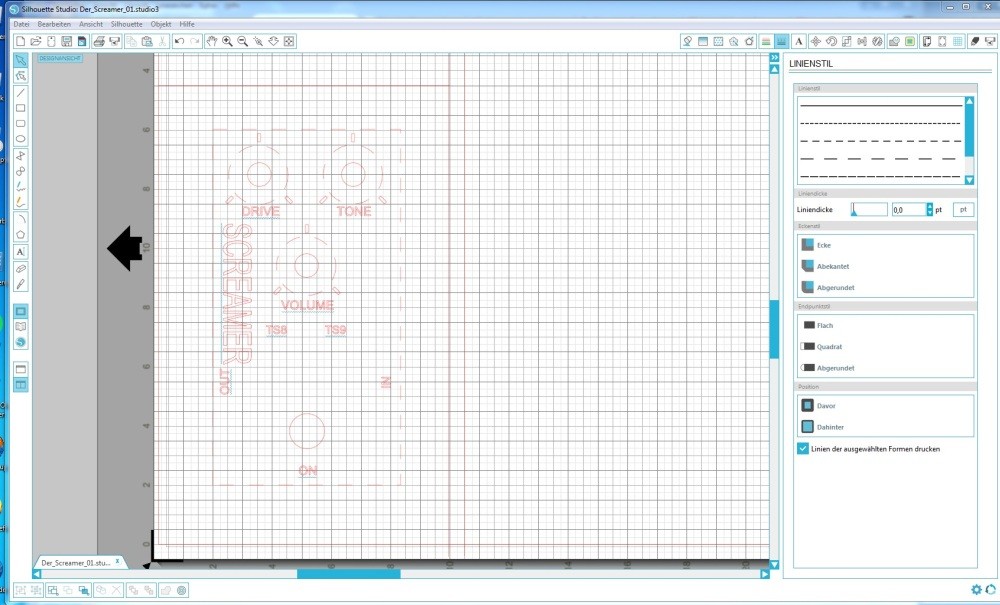Pick the regular polygon tool

click(x=20, y=235)
